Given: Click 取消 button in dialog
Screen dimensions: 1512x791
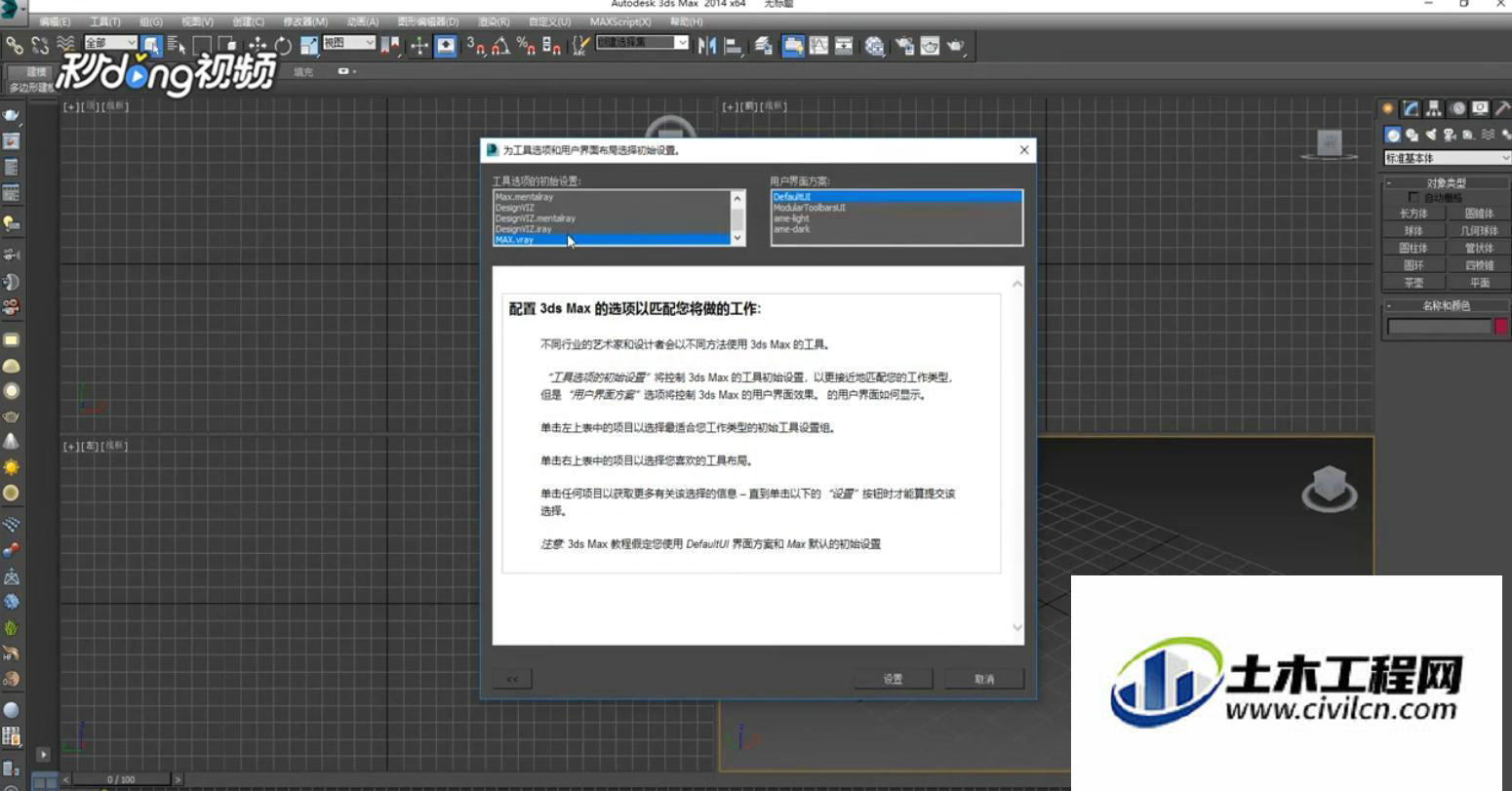Looking at the screenshot, I should [x=984, y=679].
